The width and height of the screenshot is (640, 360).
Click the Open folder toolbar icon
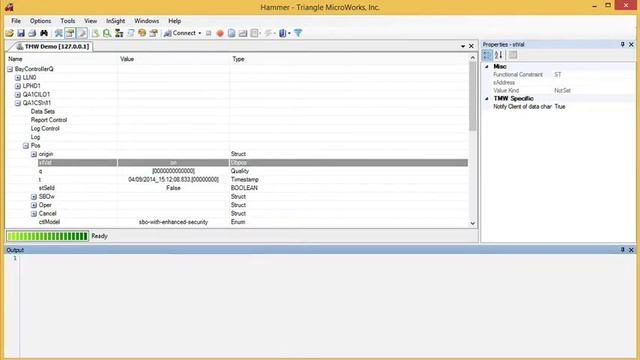click(9, 33)
